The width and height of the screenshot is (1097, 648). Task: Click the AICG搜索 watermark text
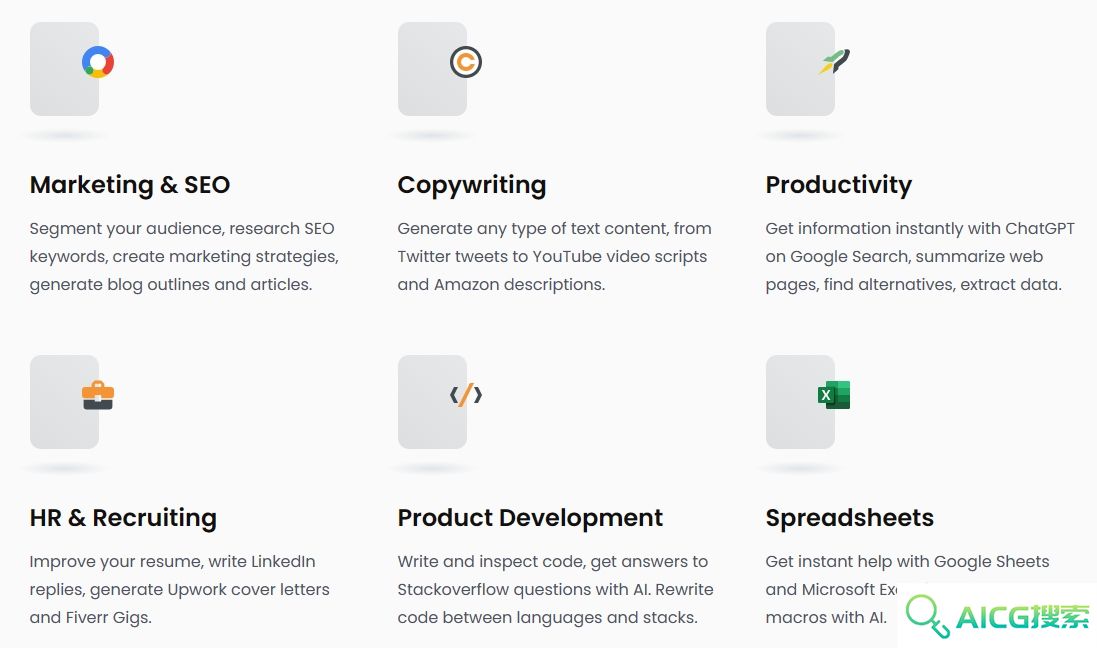[x=1023, y=617]
